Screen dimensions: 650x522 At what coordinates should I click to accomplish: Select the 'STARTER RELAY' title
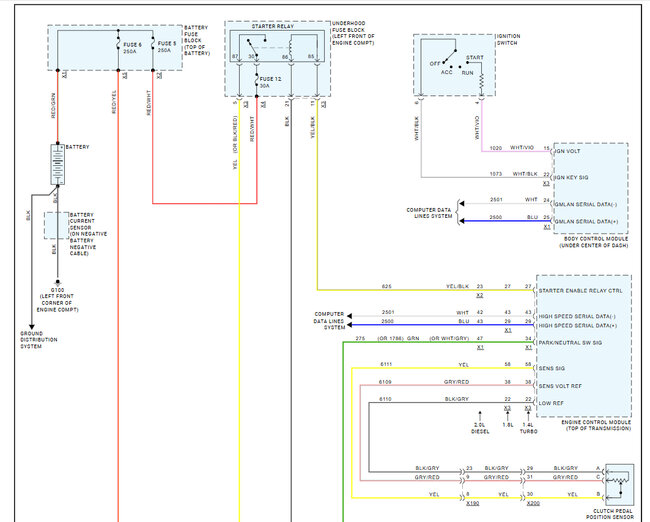[273, 26]
